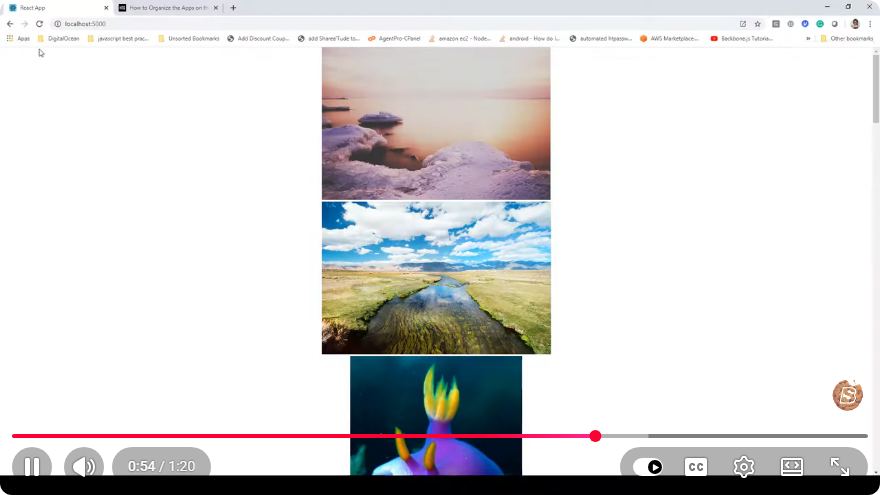Expand the bookmarks overflow chevron
880x495 pixels.
coord(808,39)
